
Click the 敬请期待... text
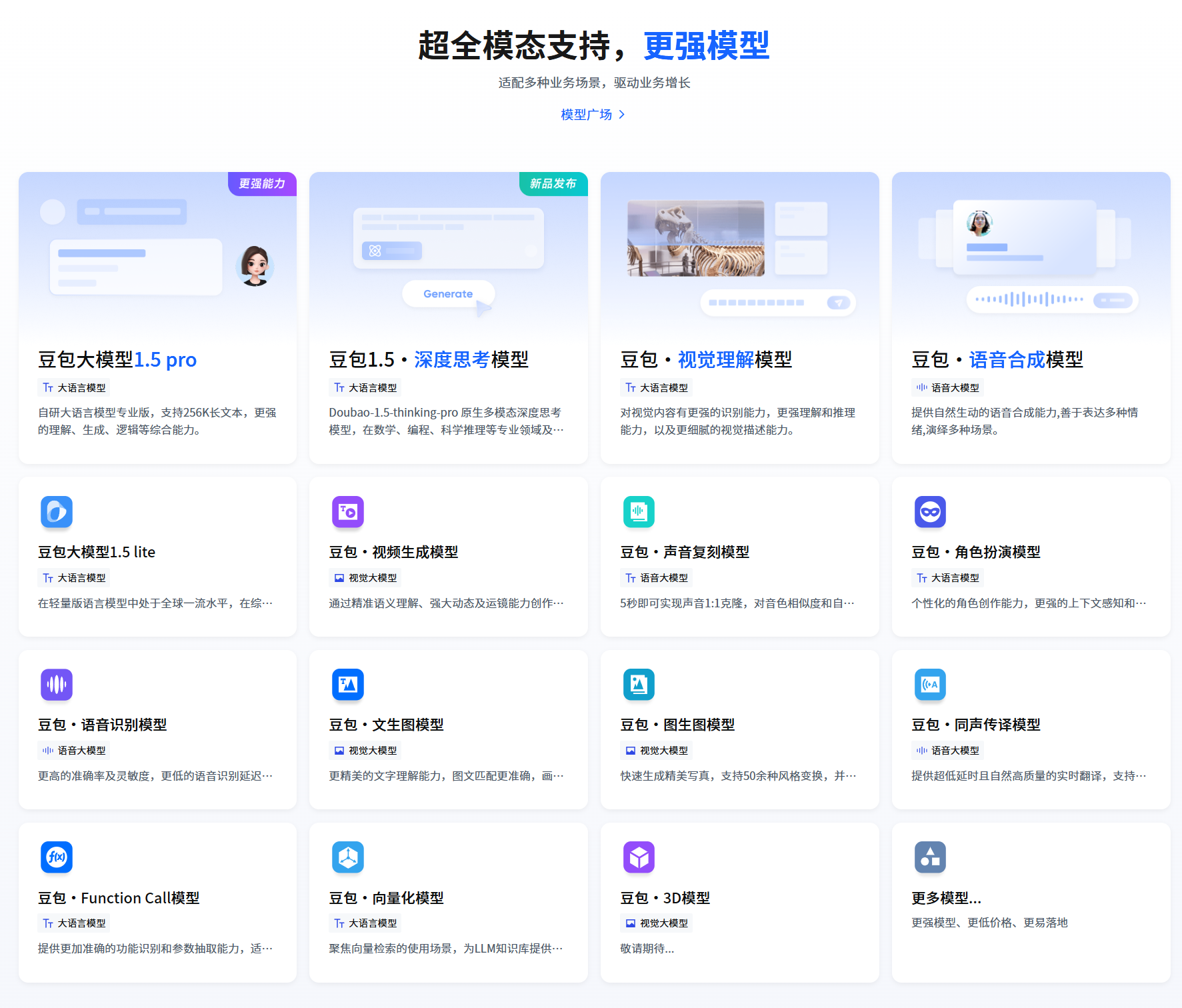(647, 949)
